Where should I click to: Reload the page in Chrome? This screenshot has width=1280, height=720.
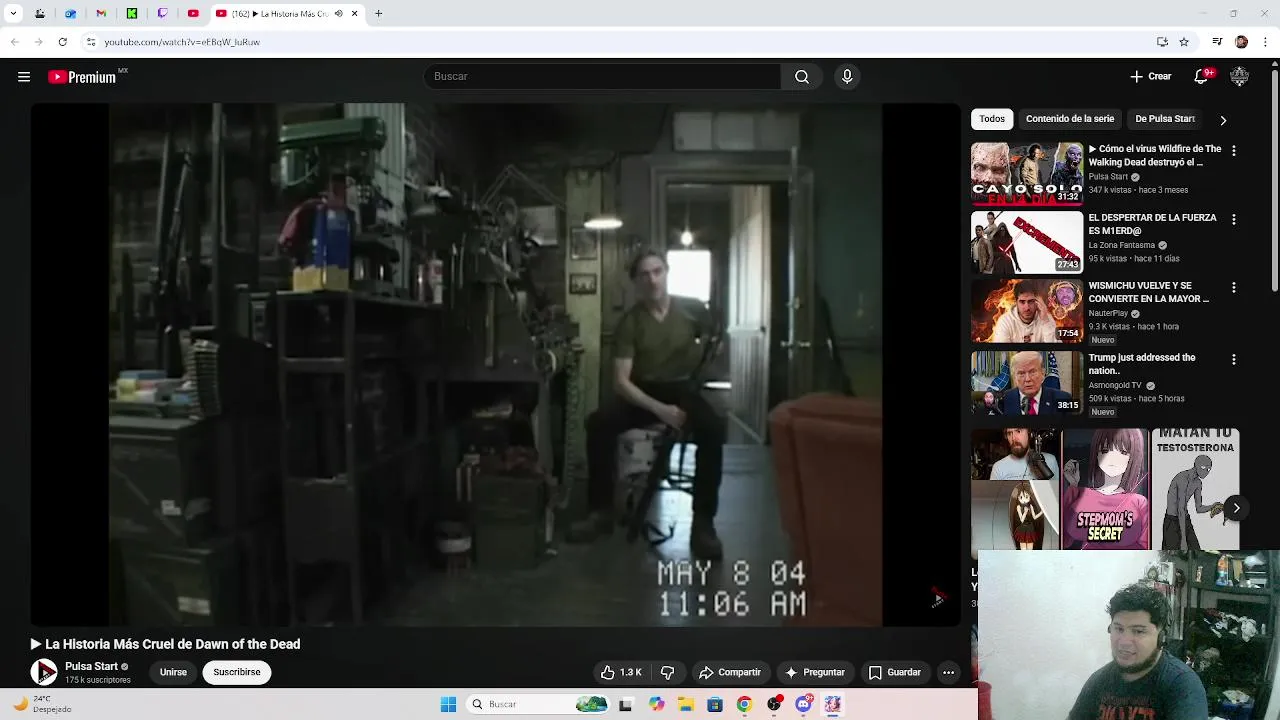pyautogui.click(x=62, y=42)
